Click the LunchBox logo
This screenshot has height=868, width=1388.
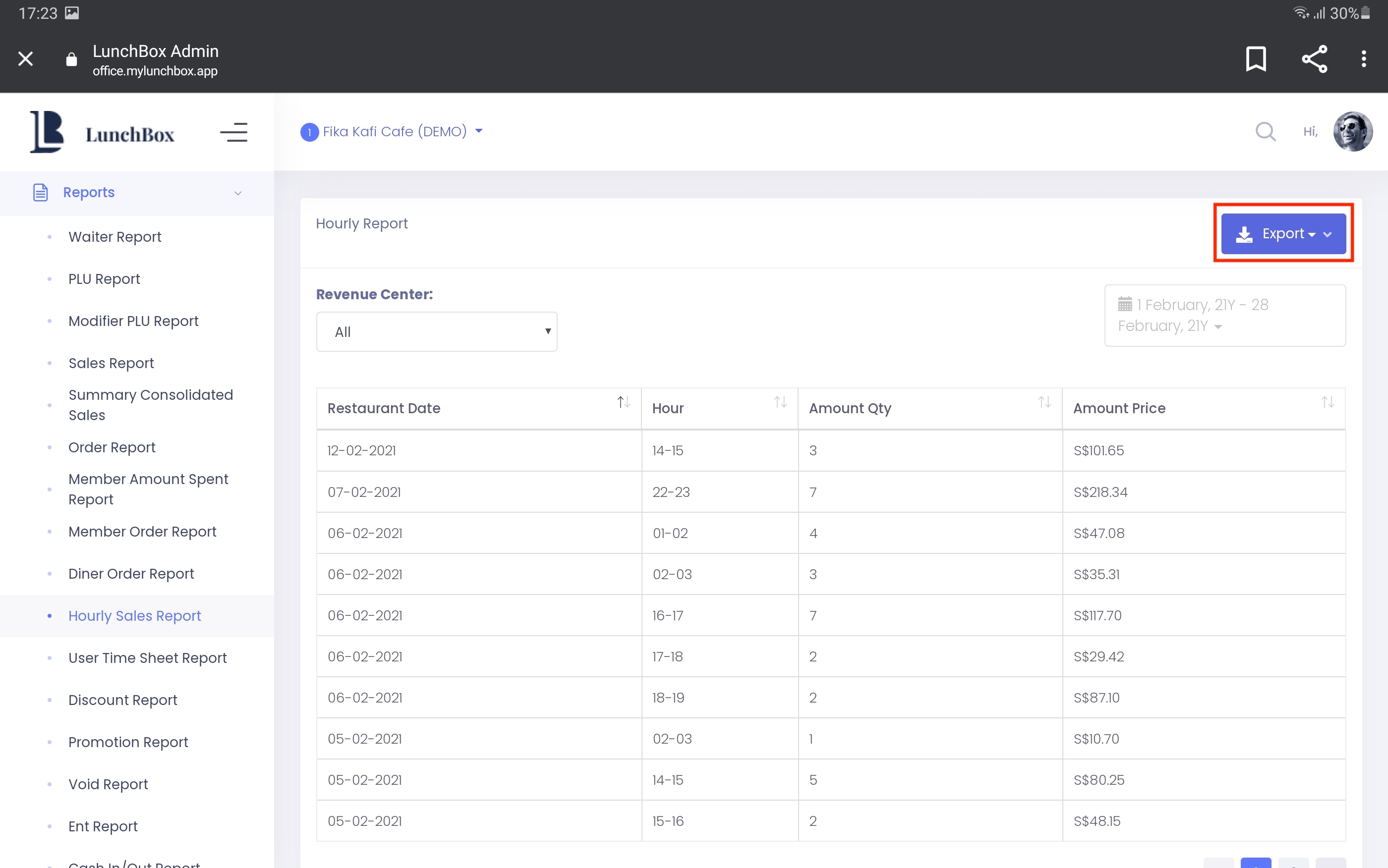point(102,133)
